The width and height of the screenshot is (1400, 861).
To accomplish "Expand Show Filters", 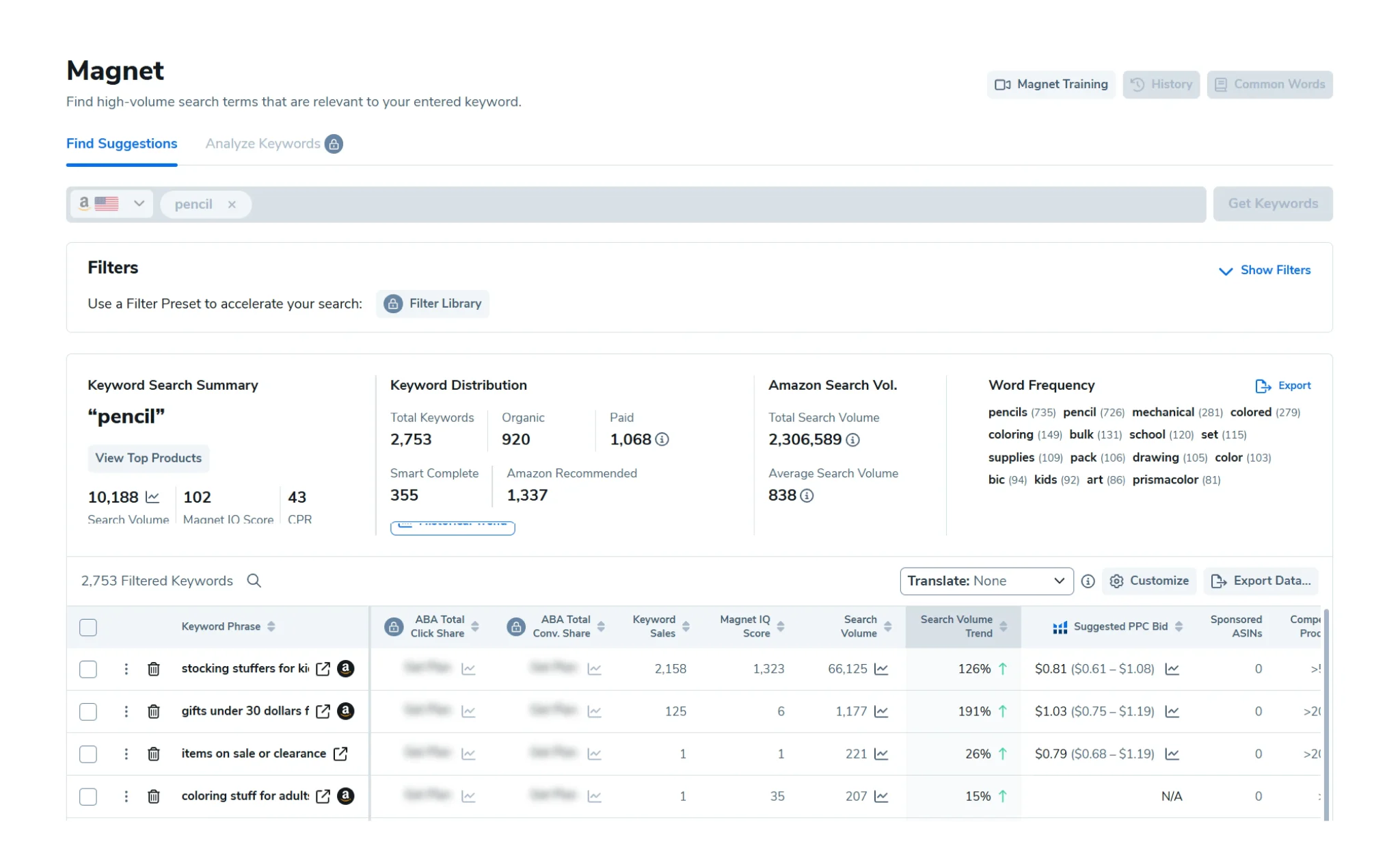I will point(1265,270).
